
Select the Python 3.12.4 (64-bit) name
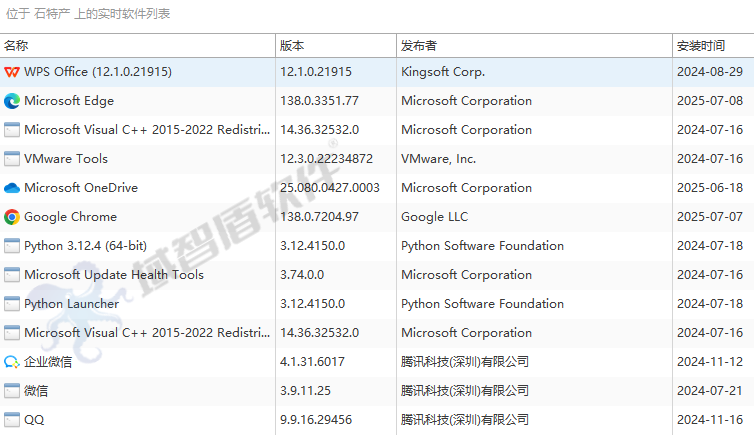(86, 246)
